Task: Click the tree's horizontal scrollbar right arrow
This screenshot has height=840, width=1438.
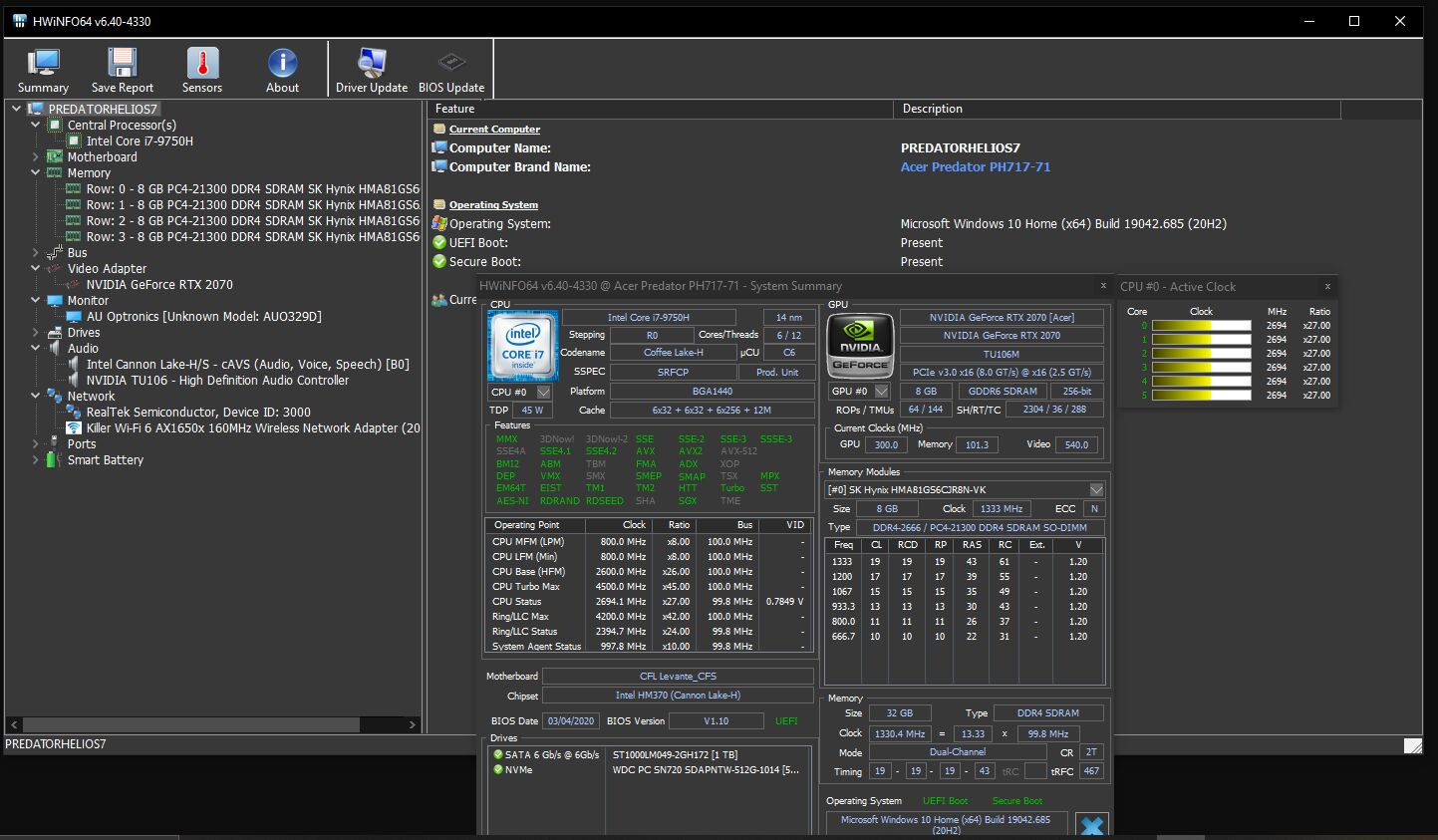Action: coord(413,724)
